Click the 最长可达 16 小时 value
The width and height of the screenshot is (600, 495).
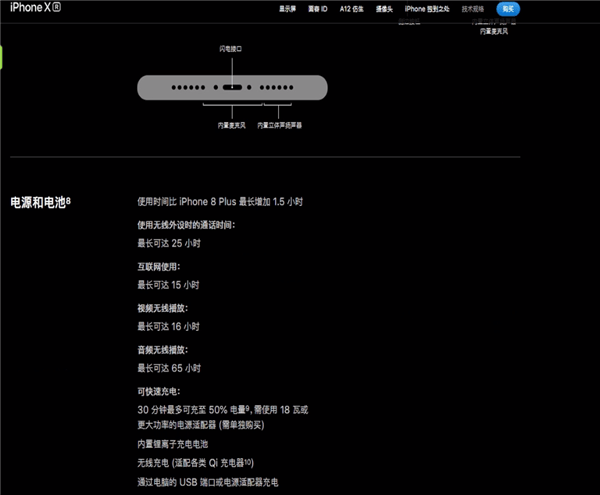[x=168, y=327]
